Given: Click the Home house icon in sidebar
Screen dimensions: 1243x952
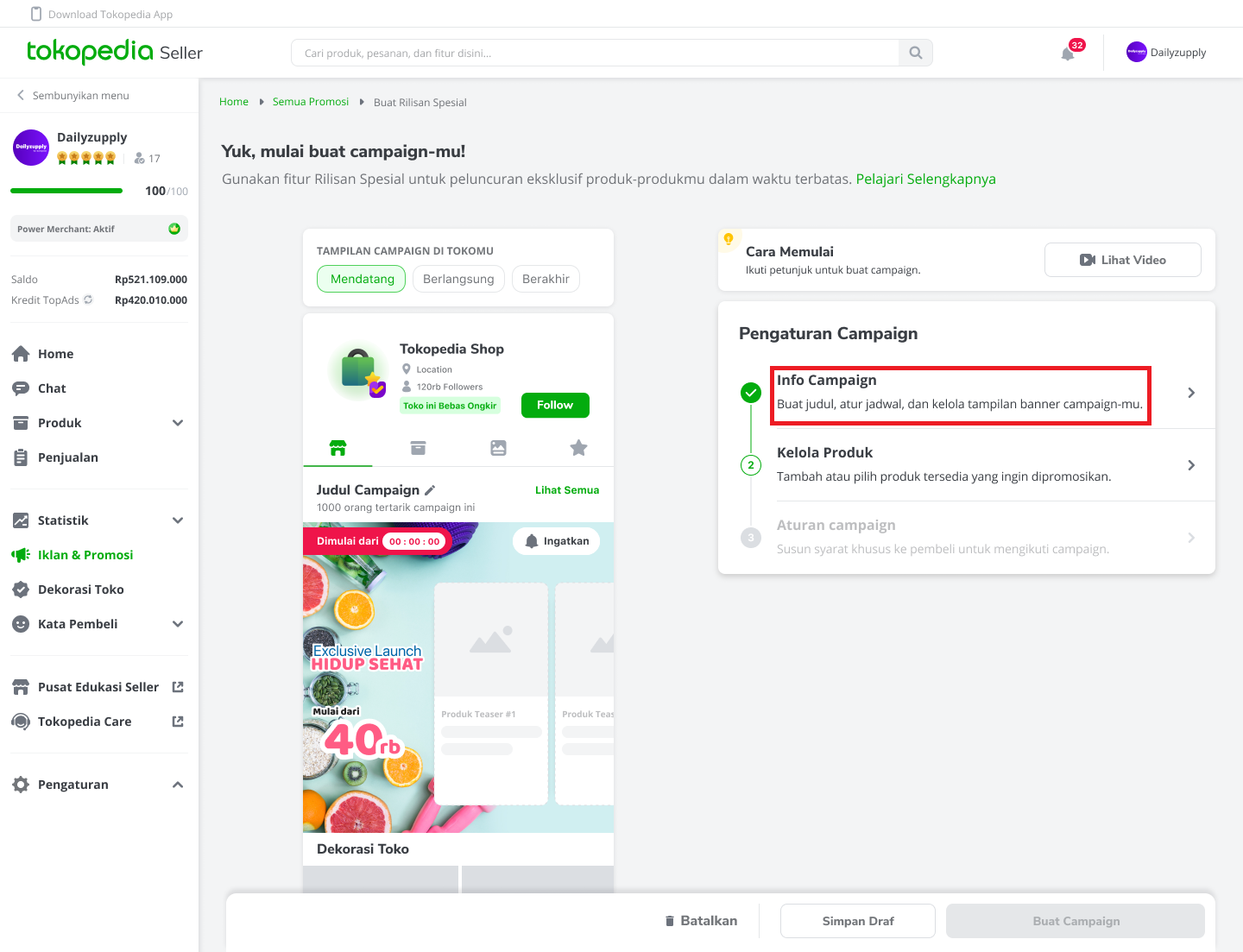Looking at the screenshot, I should [x=21, y=354].
